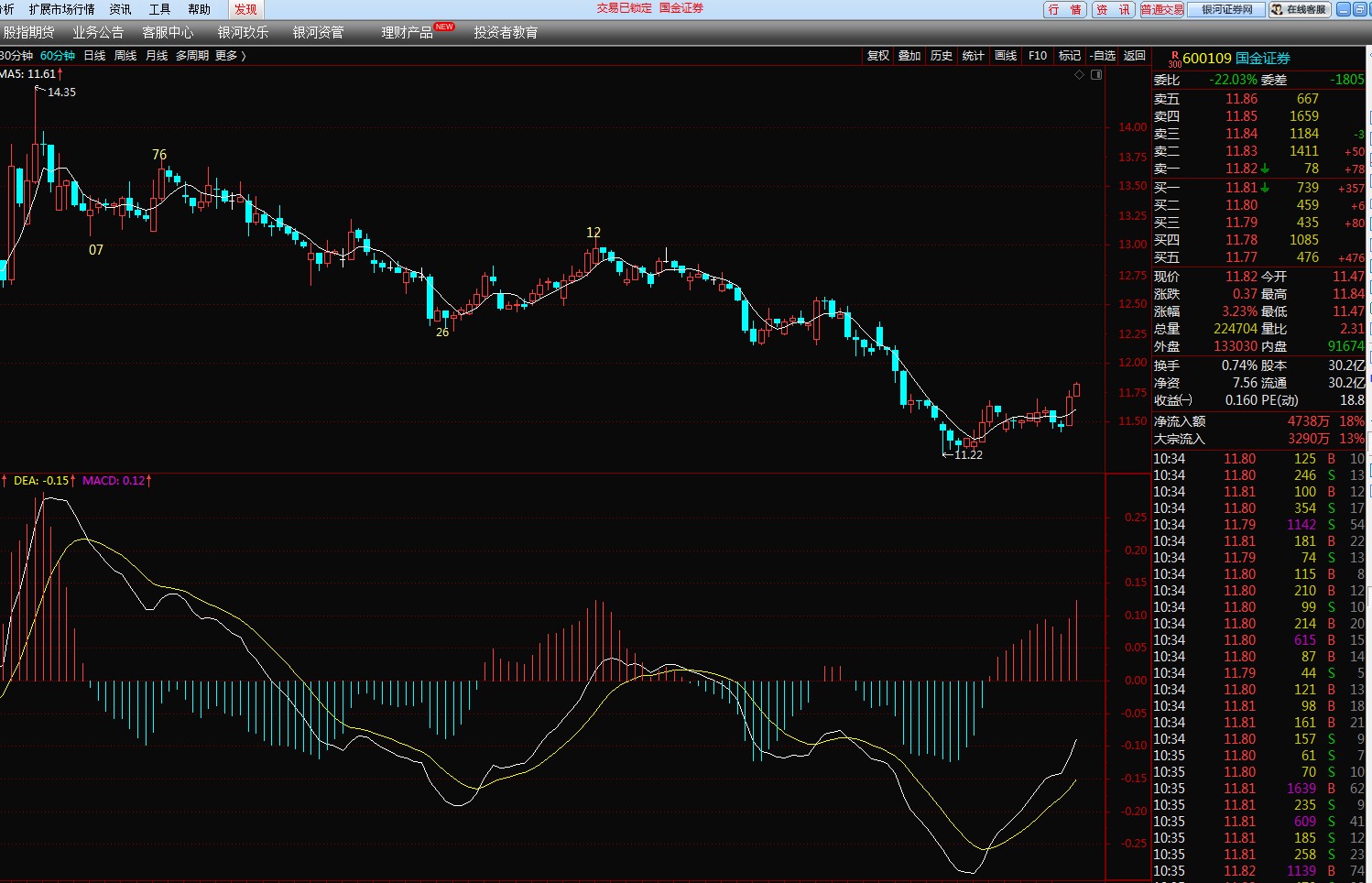Remove stock via -自选 button
Screen dimensions: 1372x883
(1103, 56)
